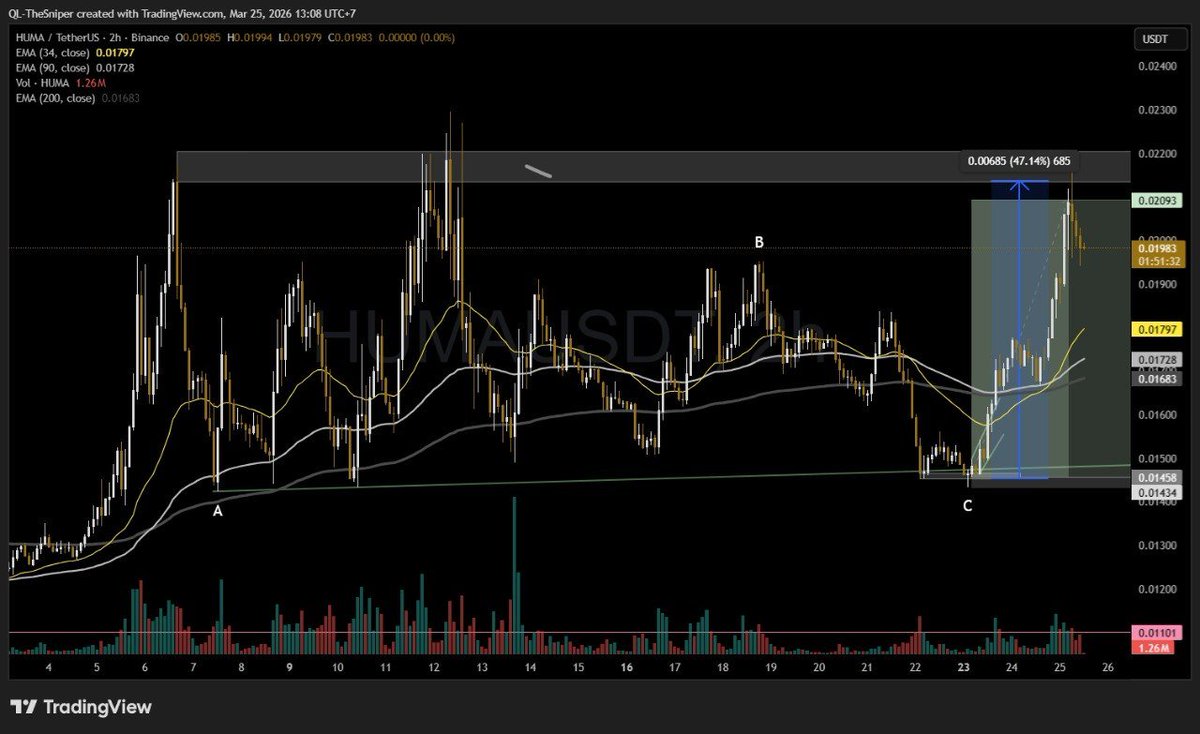The image size is (1200, 734).
Task: Click the current price tag 0.01983
Action: coord(1158,247)
